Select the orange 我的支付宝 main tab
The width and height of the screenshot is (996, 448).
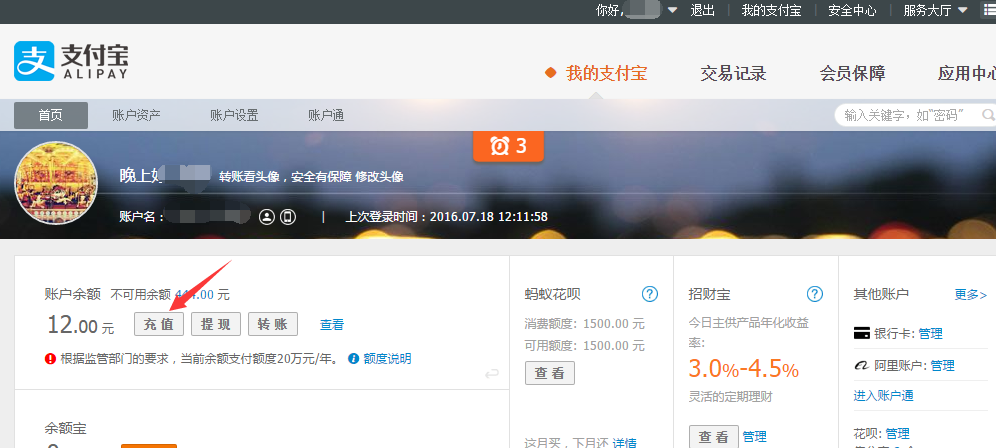point(607,73)
